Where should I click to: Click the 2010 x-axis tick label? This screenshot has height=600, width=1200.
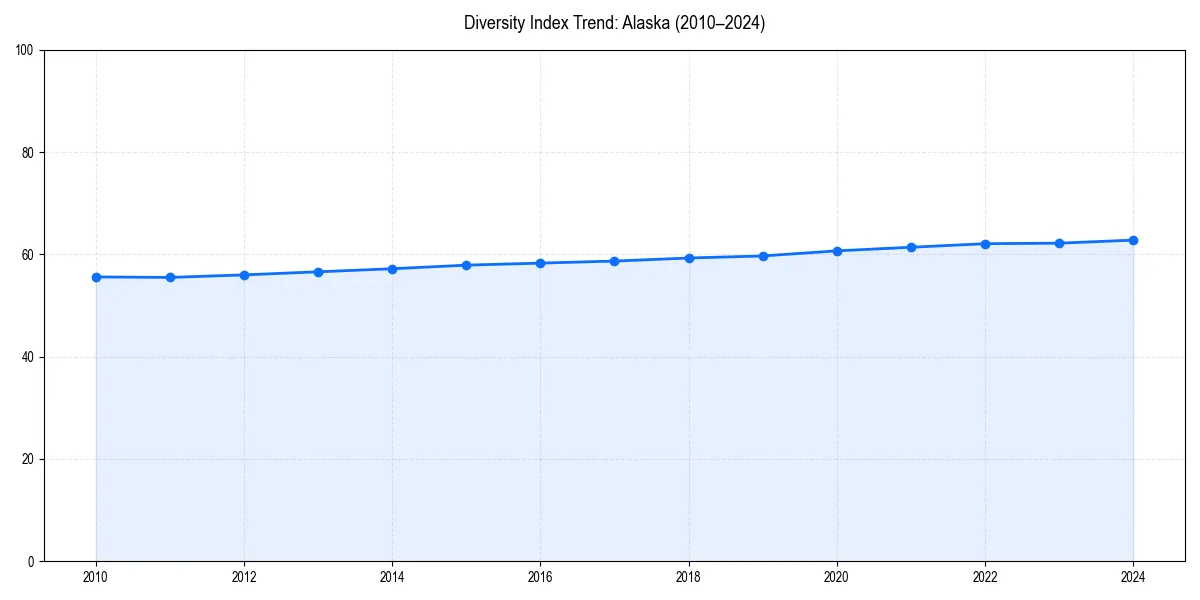pos(96,577)
